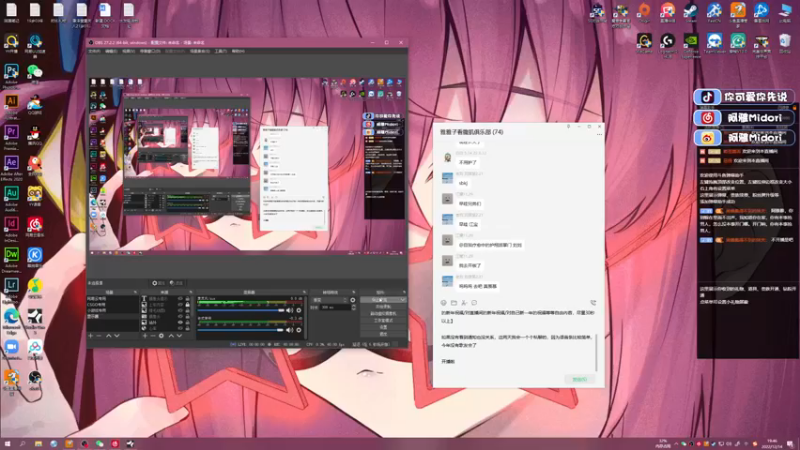This screenshot has width=800, height=450.
Task: Toggle visibility of fourth source row
Action: click(x=180, y=316)
